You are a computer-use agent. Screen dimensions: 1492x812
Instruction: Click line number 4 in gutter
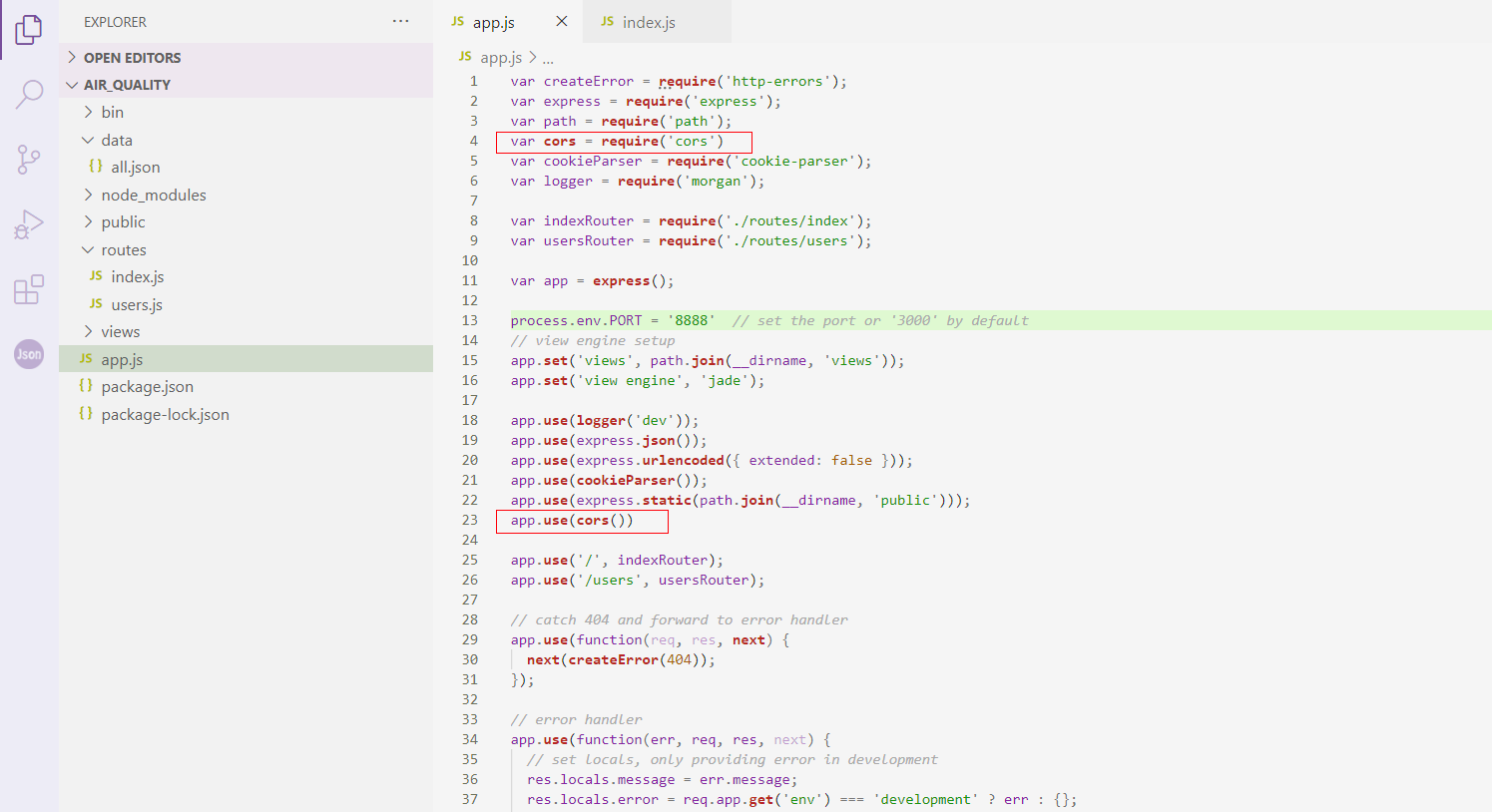pyautogui.click(x=474, y=141)
